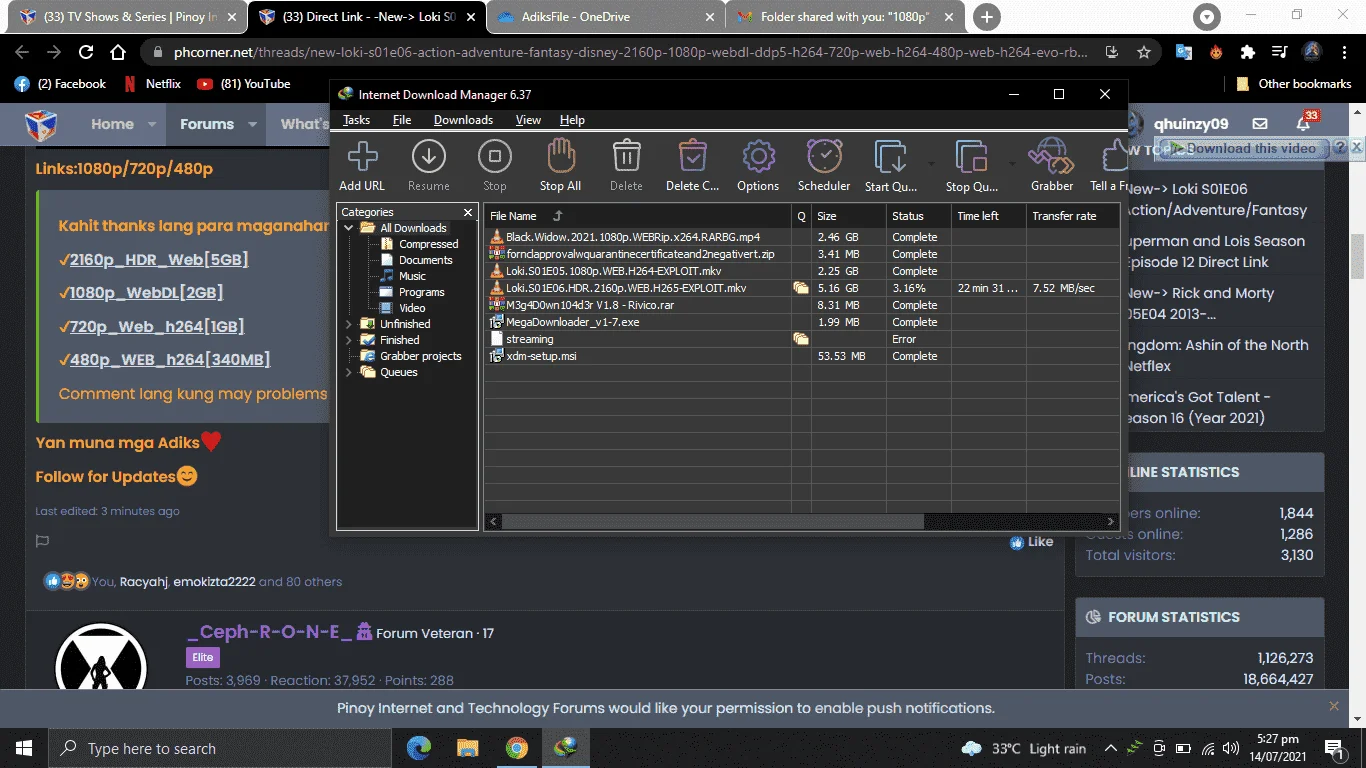1366x768 pixels.
Task: Click the Resume download icon
Action: (429, 157)
